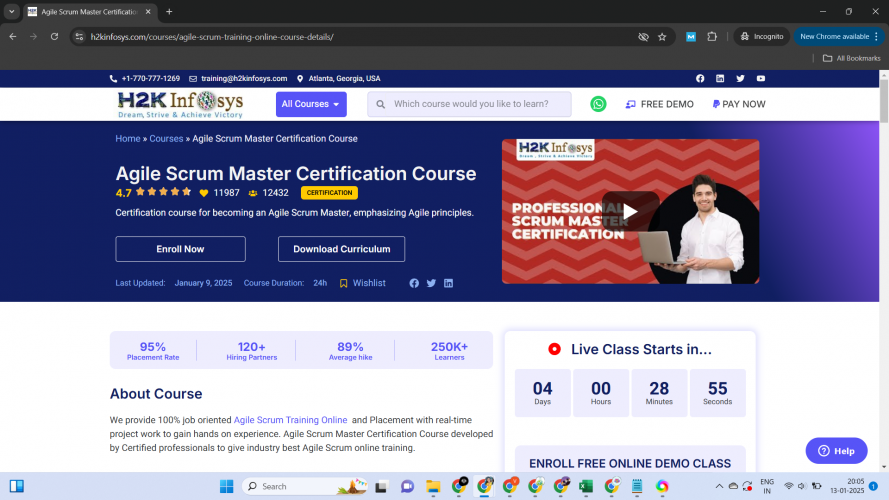Reload the page
The width and height of the screenshot is (889, 500).
coord(54,36)
